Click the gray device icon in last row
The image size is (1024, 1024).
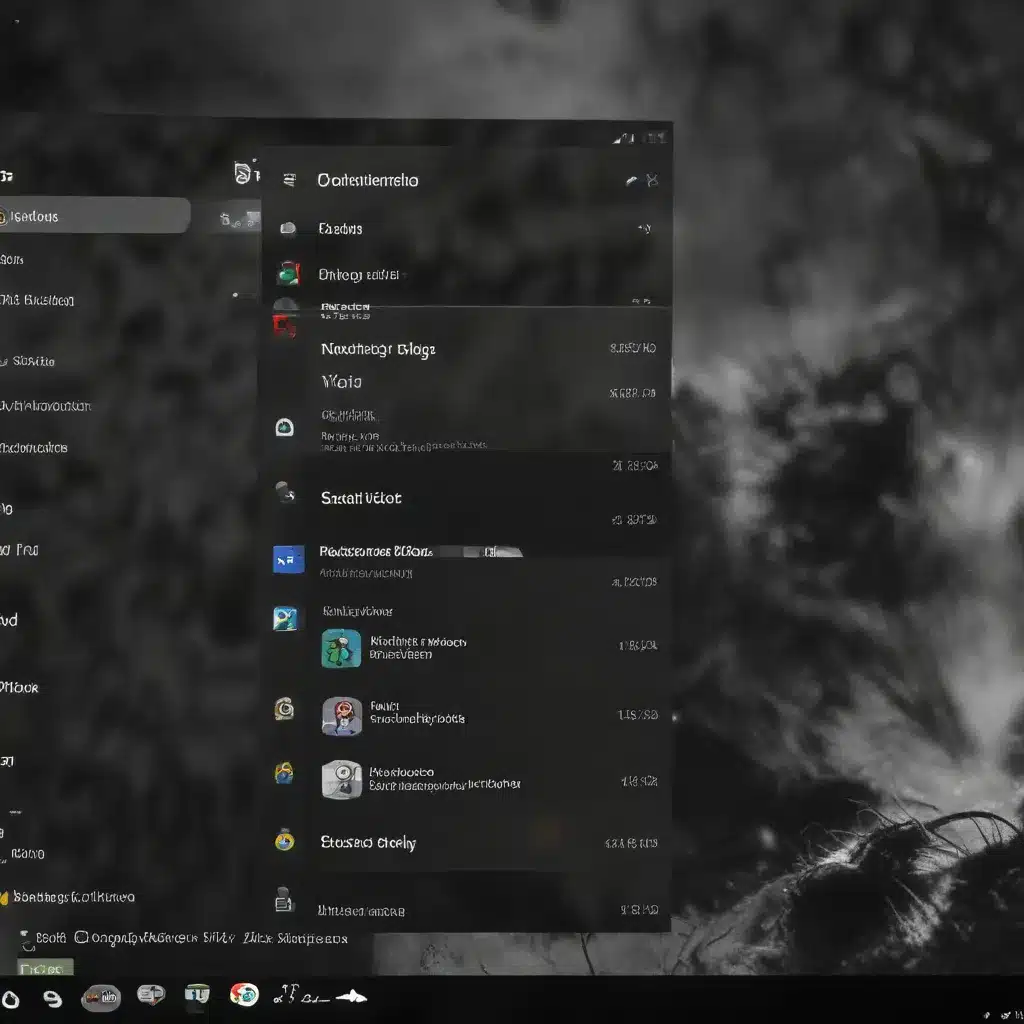283,900
